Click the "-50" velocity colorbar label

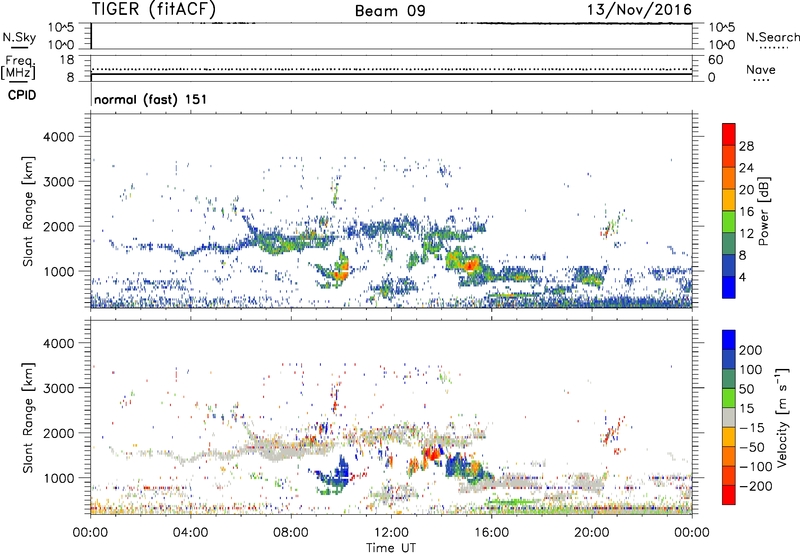(x=752, y=447)
